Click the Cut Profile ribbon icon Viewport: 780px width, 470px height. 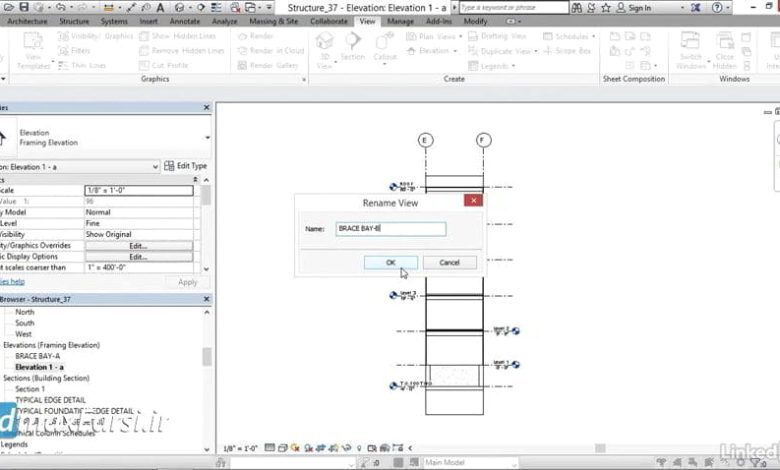(x=144, y=65)
